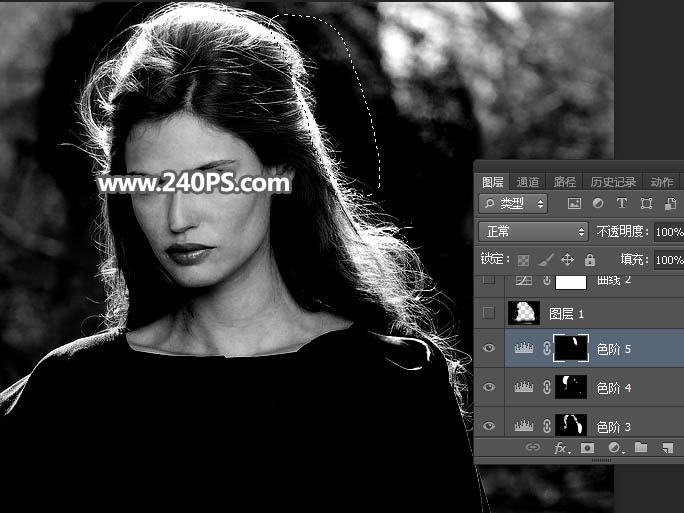Click the 不透明度 label
684x513 pixels.
coord(622,231)
